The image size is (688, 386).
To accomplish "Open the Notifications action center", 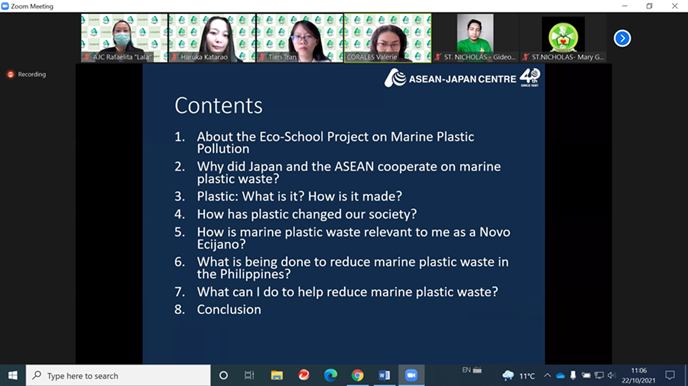I will coord(670,375).
